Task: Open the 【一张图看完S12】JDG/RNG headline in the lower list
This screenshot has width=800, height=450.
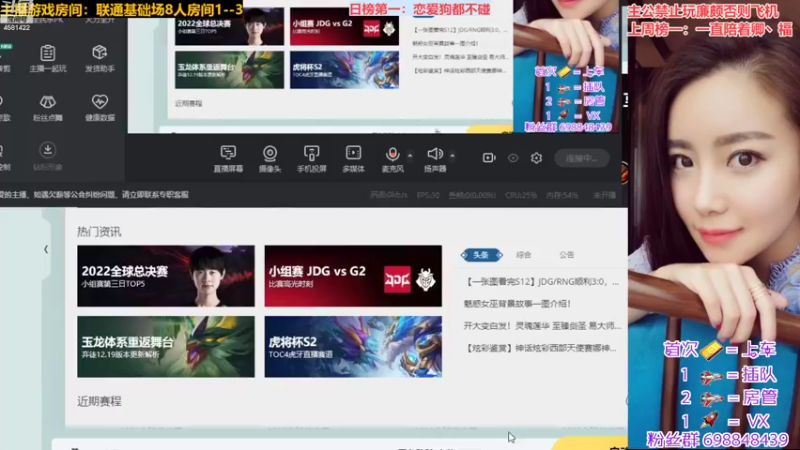Action: [x=542, y=282]
